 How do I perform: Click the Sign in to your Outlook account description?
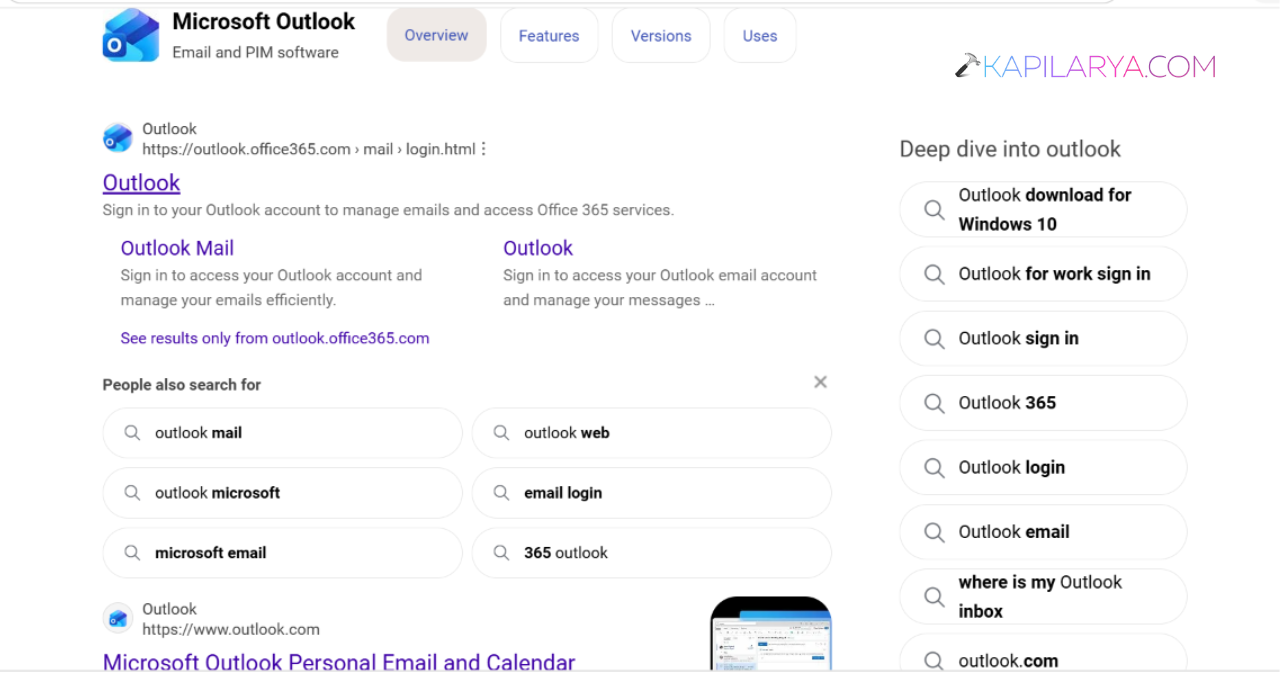[x=388, y=210]
